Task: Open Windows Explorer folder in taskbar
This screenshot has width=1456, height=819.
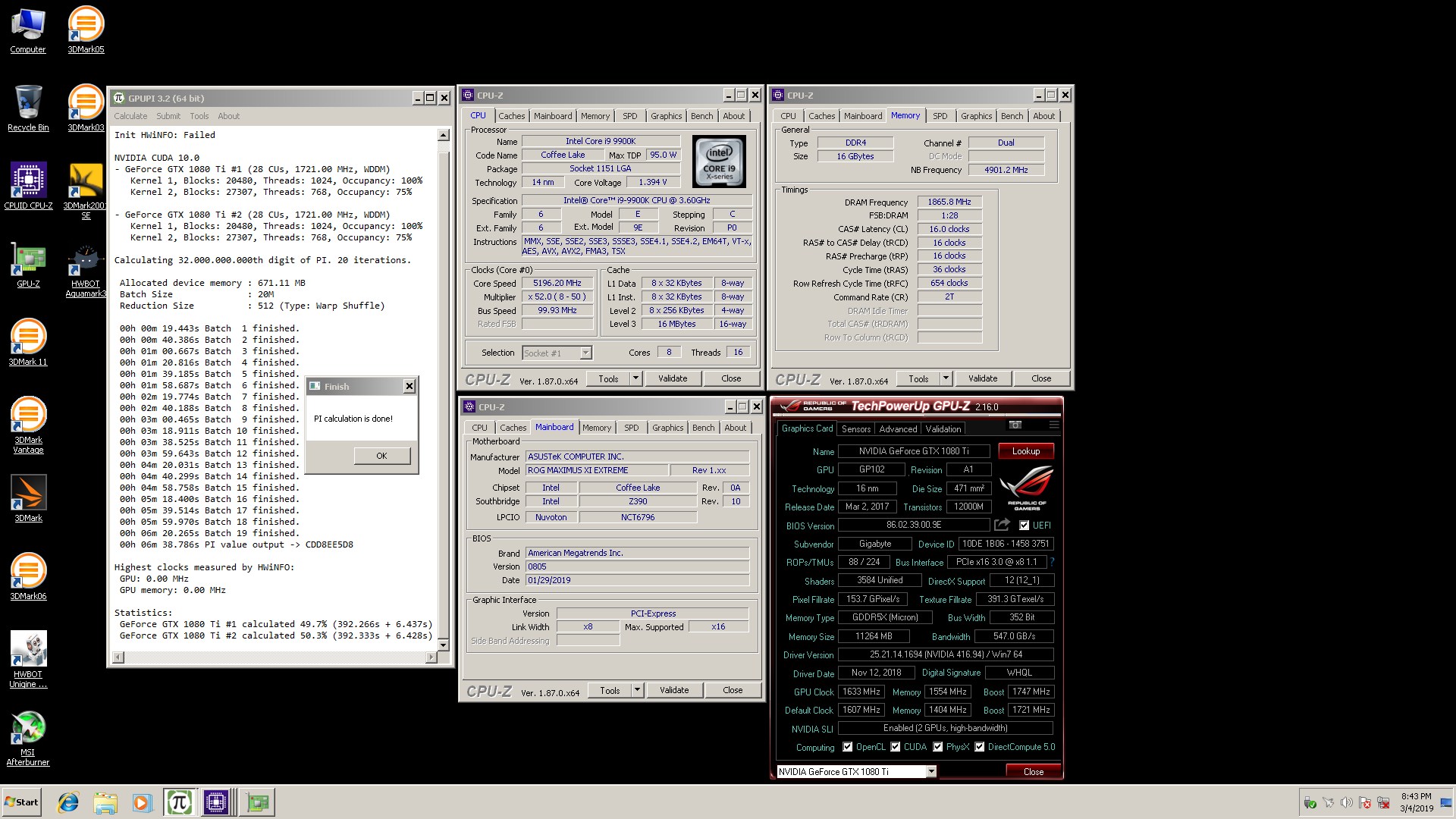Action: coord(105,802)
